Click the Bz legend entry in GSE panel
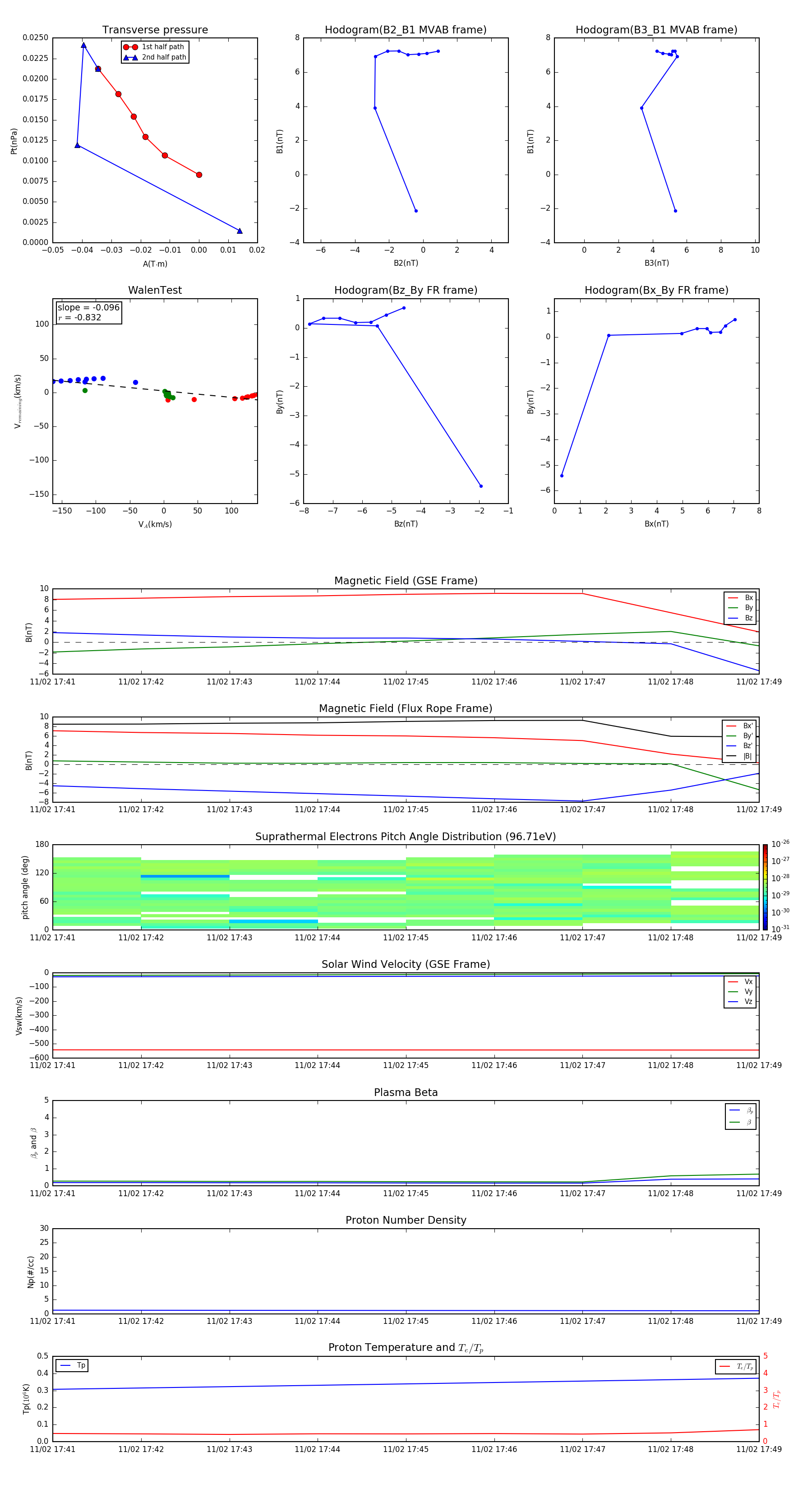 (740, 618)
